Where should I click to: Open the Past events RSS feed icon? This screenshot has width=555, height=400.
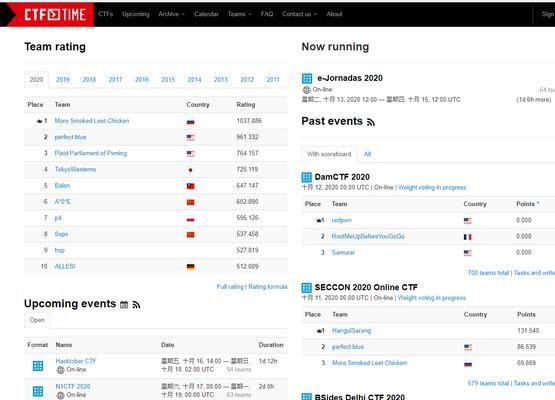pyautogui.click(x=371, y=122)
